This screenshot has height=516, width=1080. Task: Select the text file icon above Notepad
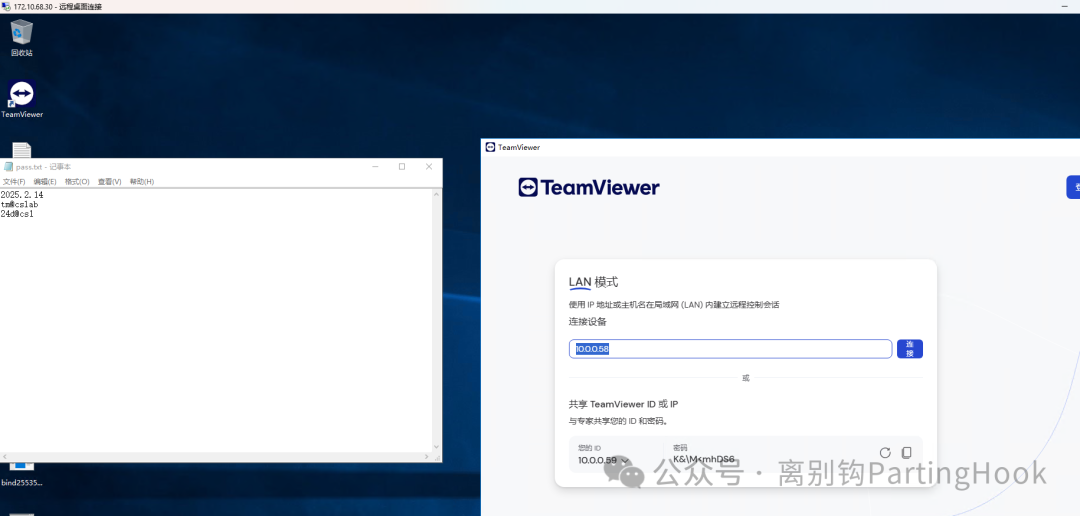[21, 149]
